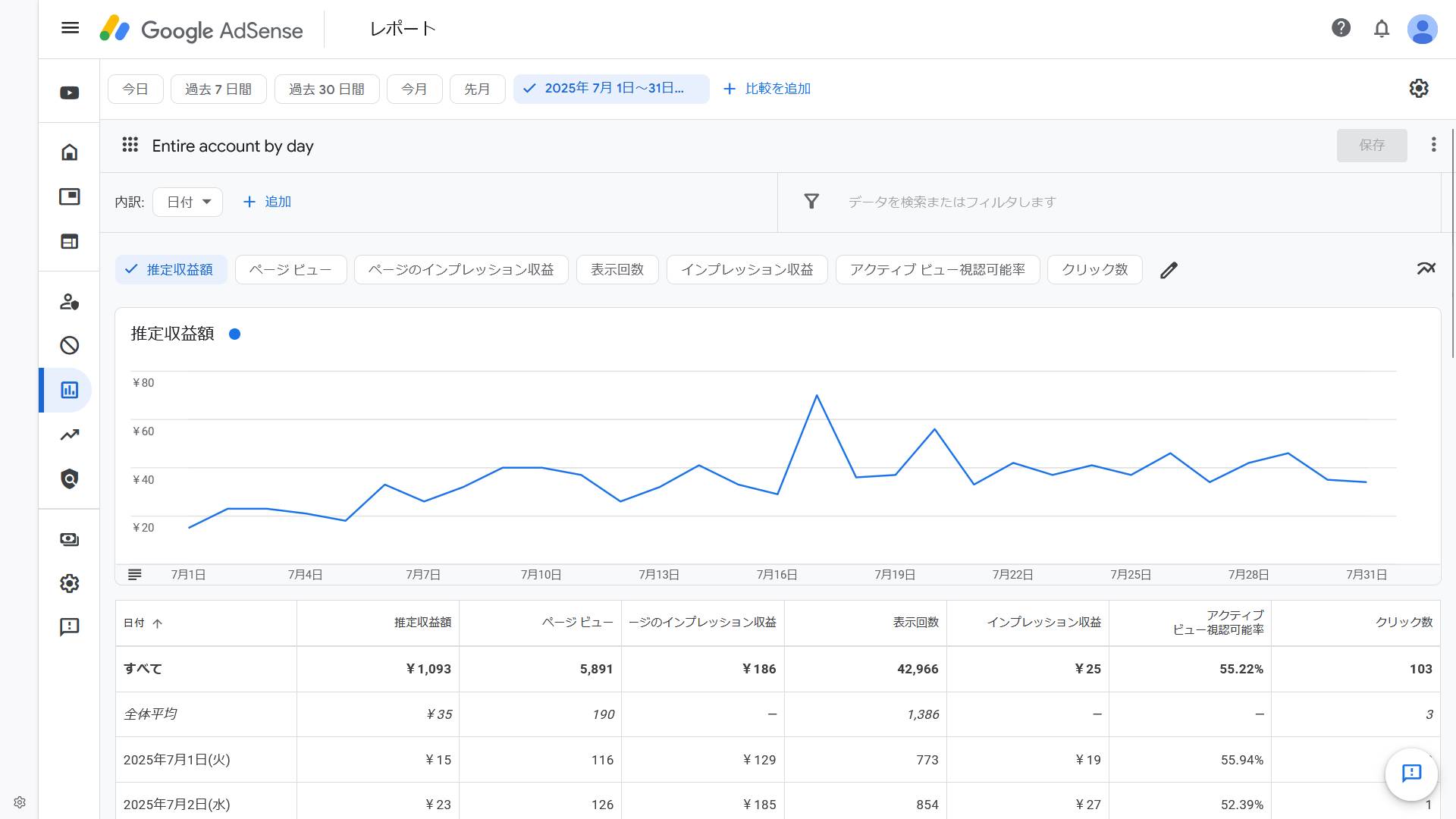Toggle the アクティブ ビュー視認可能率 metric chip

[937, 270]
